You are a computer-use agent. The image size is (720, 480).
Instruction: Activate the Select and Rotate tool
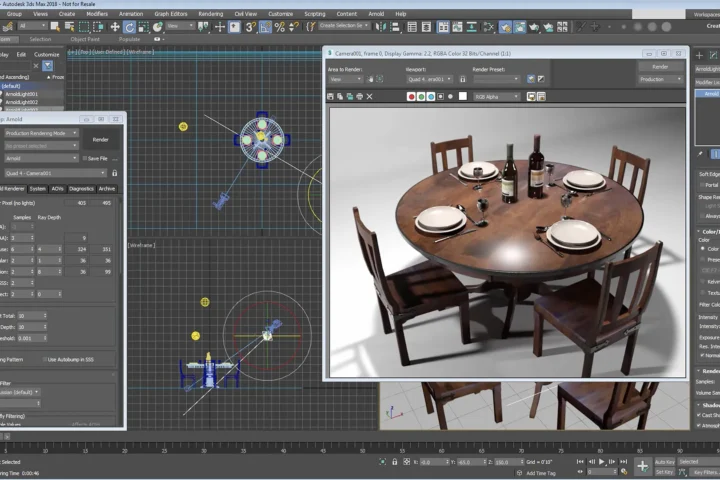point(129,28)
